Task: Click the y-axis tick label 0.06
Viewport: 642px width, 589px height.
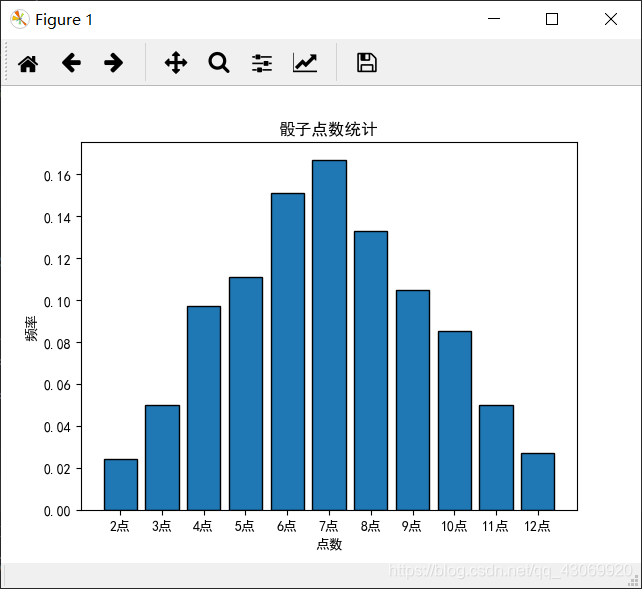Action: (57, 386)
